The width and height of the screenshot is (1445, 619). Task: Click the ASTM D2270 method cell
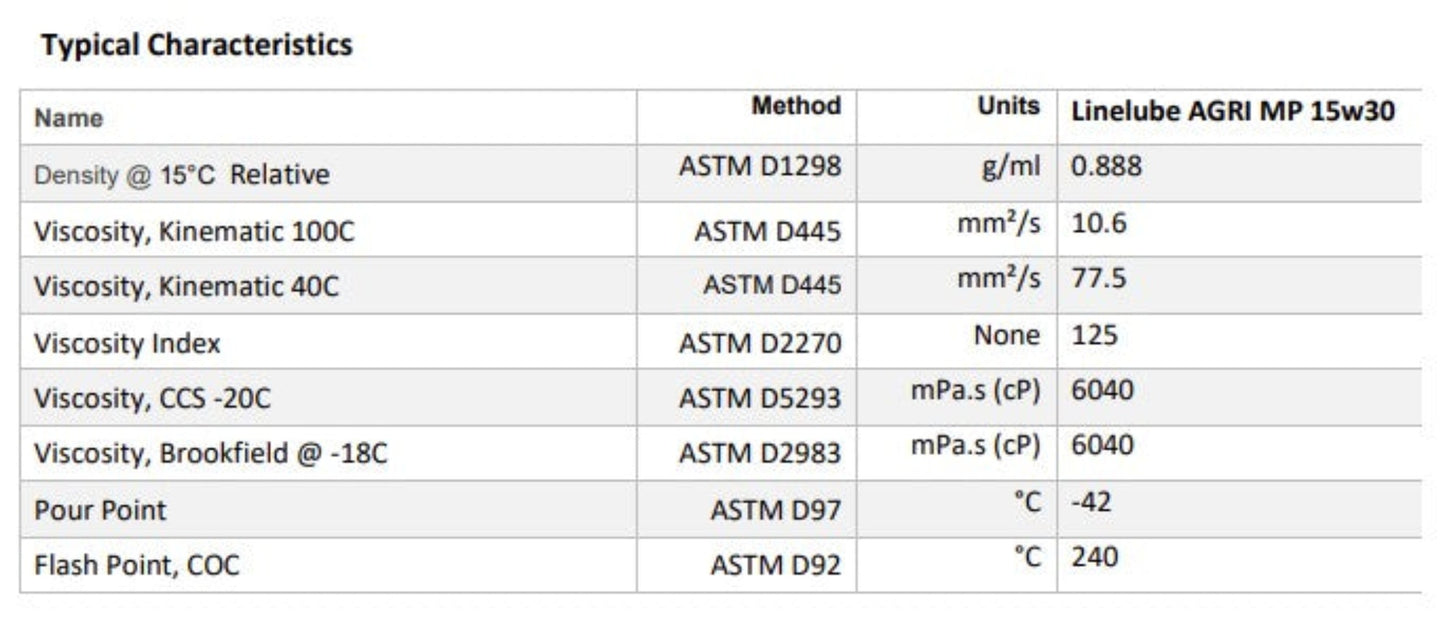(x=760, y=344)
